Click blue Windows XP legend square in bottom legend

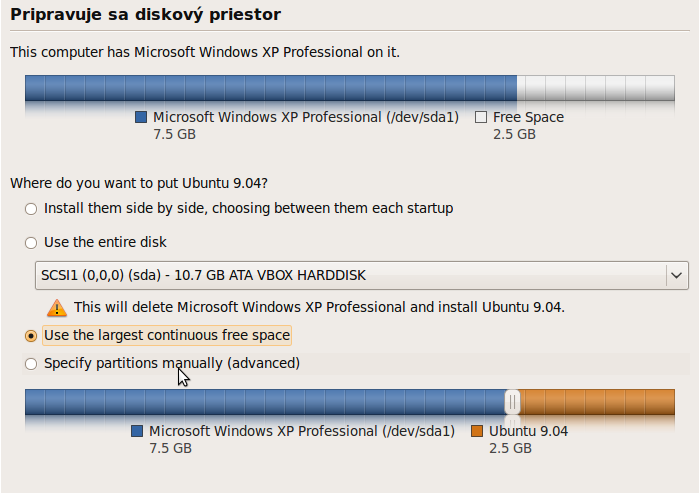click(x=137, y=431)
